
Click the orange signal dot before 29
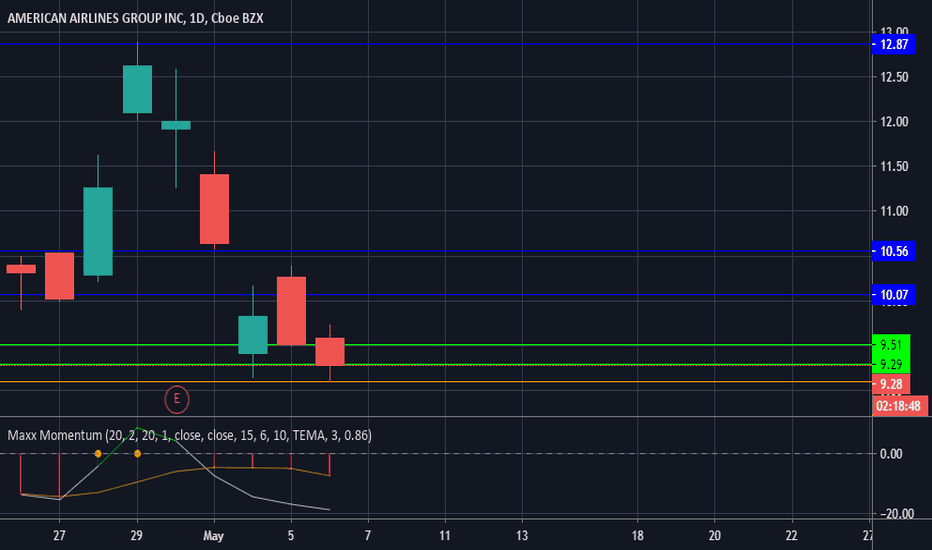[x=98, y=454]
